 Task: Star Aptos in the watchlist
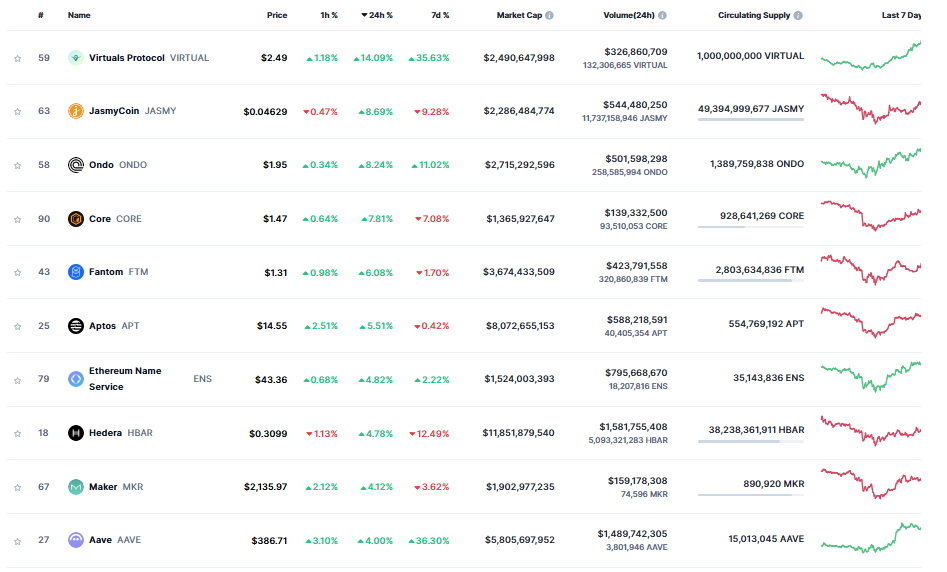click(x=18, y=327)
